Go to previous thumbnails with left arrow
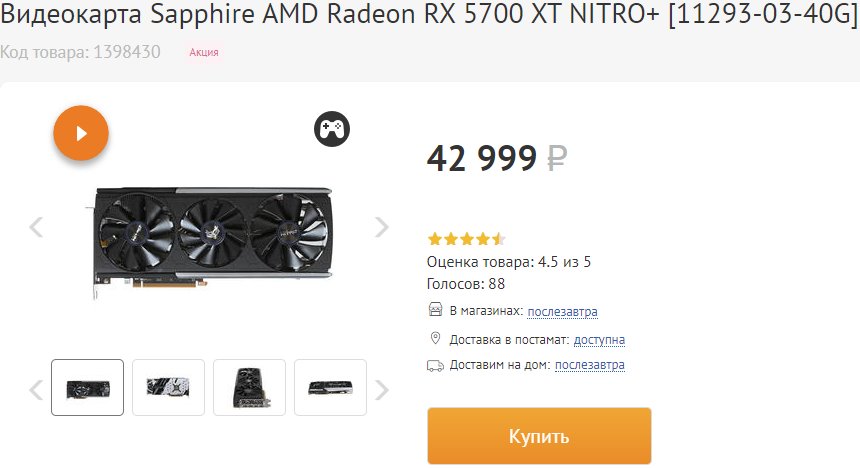860x468 pixels. (x=36, y=390)
